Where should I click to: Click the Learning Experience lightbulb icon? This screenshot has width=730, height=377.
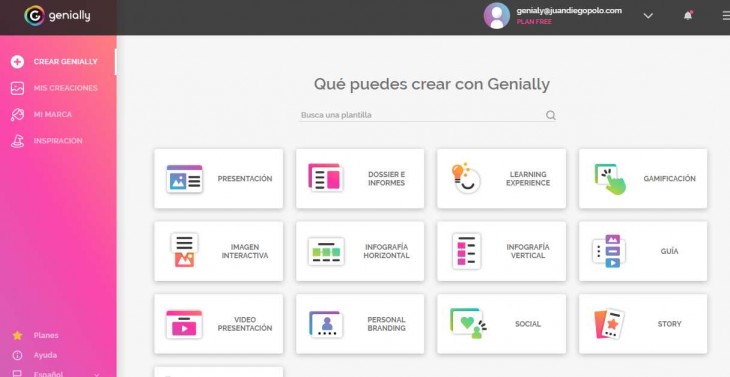point(466,178)
